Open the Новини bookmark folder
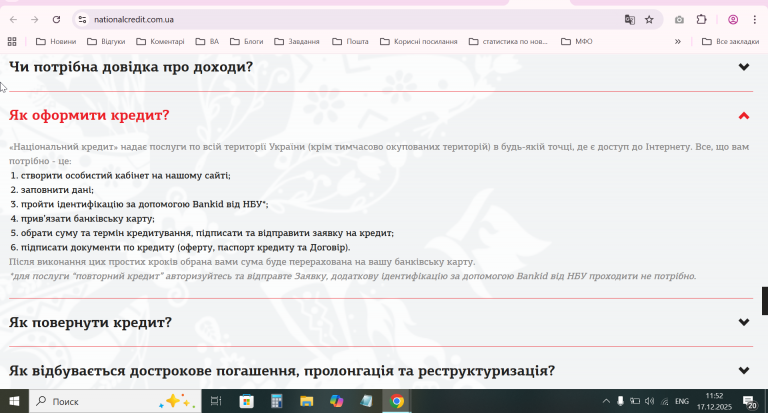This screenshot has height=413, width=768. point(56,42)
